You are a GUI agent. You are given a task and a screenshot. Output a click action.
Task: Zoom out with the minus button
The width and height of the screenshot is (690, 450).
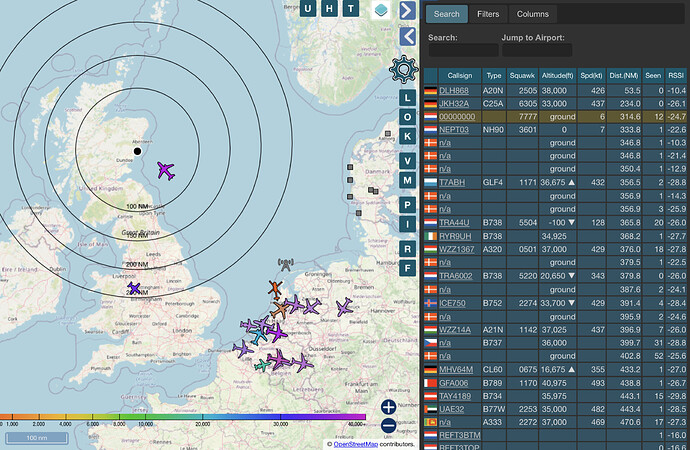(x=389, y=426)
